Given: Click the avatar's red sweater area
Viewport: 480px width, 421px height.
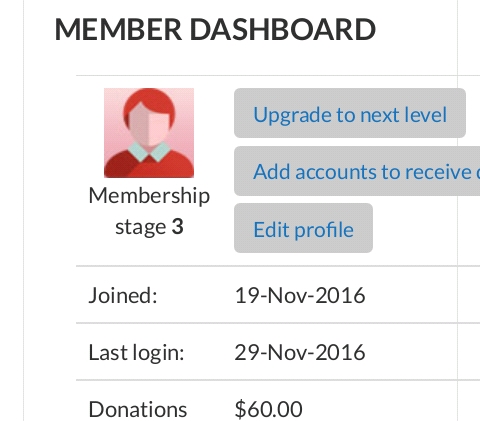Looking at the screenshot, I should 149,165.
